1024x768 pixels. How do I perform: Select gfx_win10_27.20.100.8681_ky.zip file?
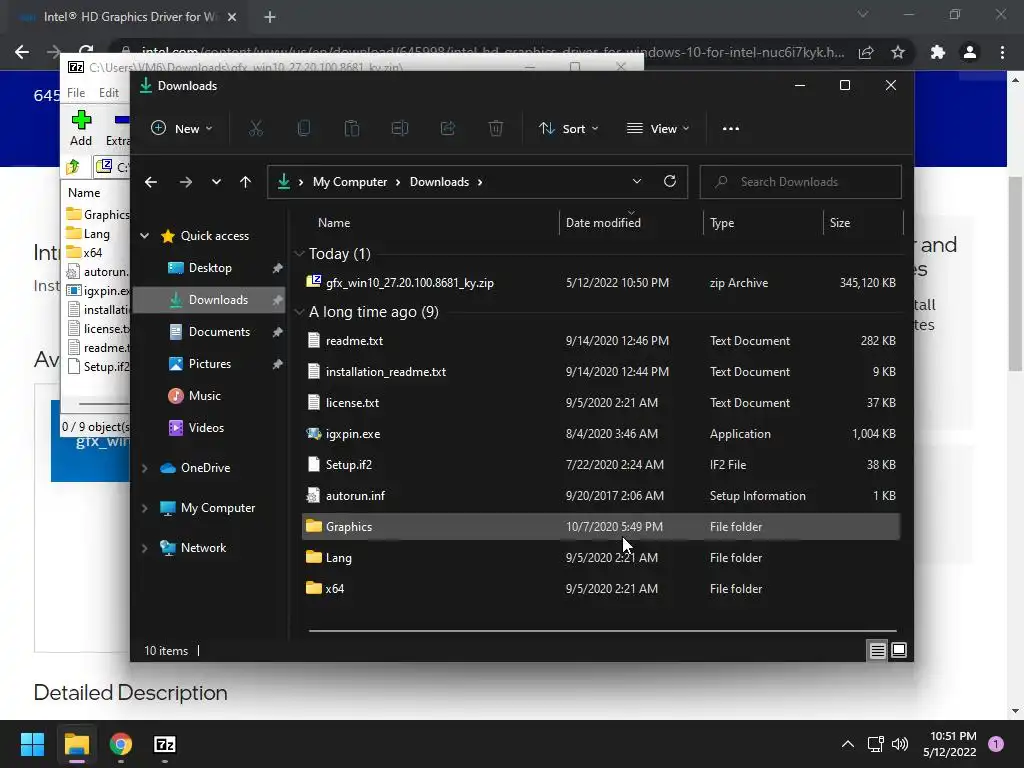(x=601, y=283)
